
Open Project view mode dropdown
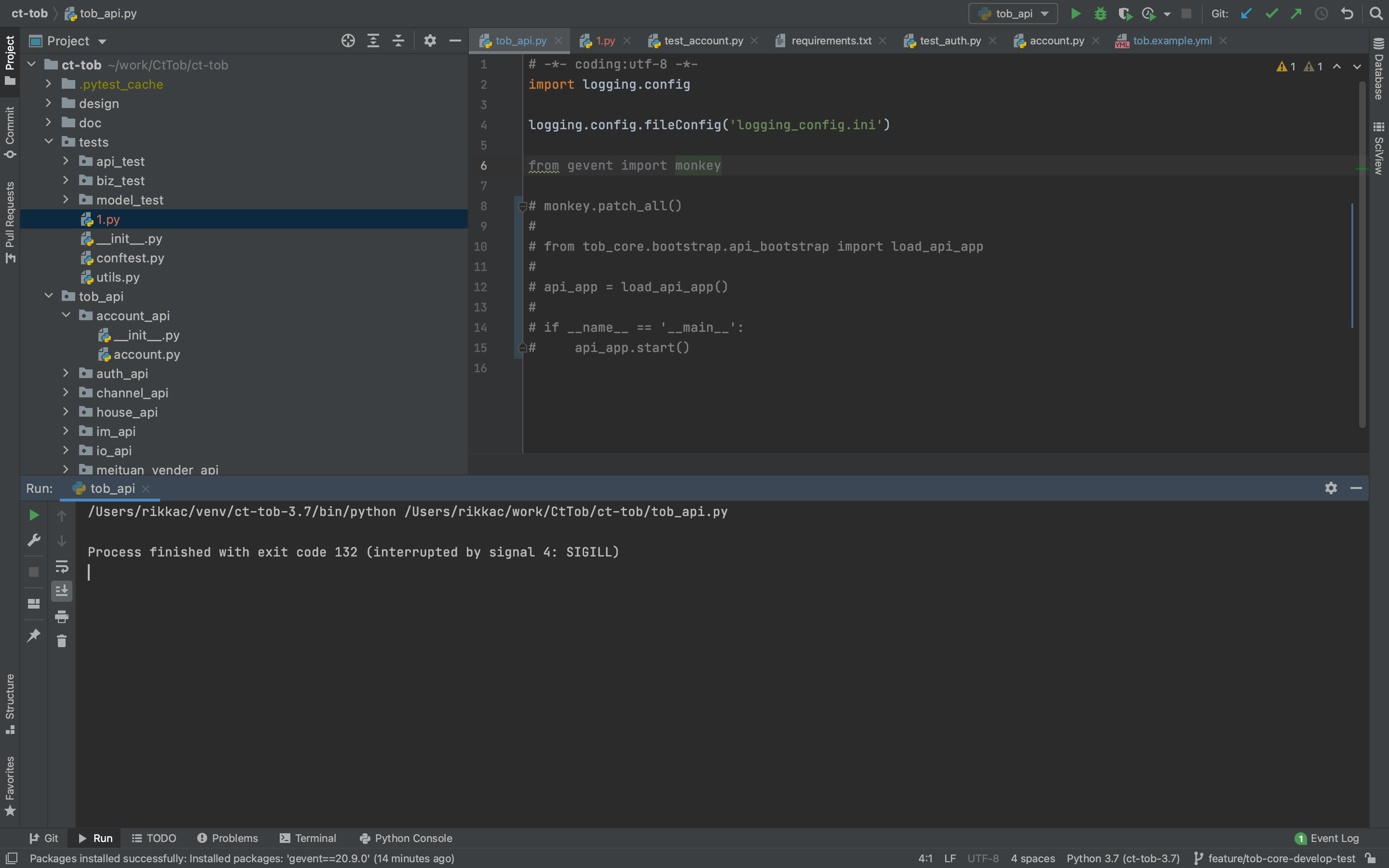click(102, 41)
